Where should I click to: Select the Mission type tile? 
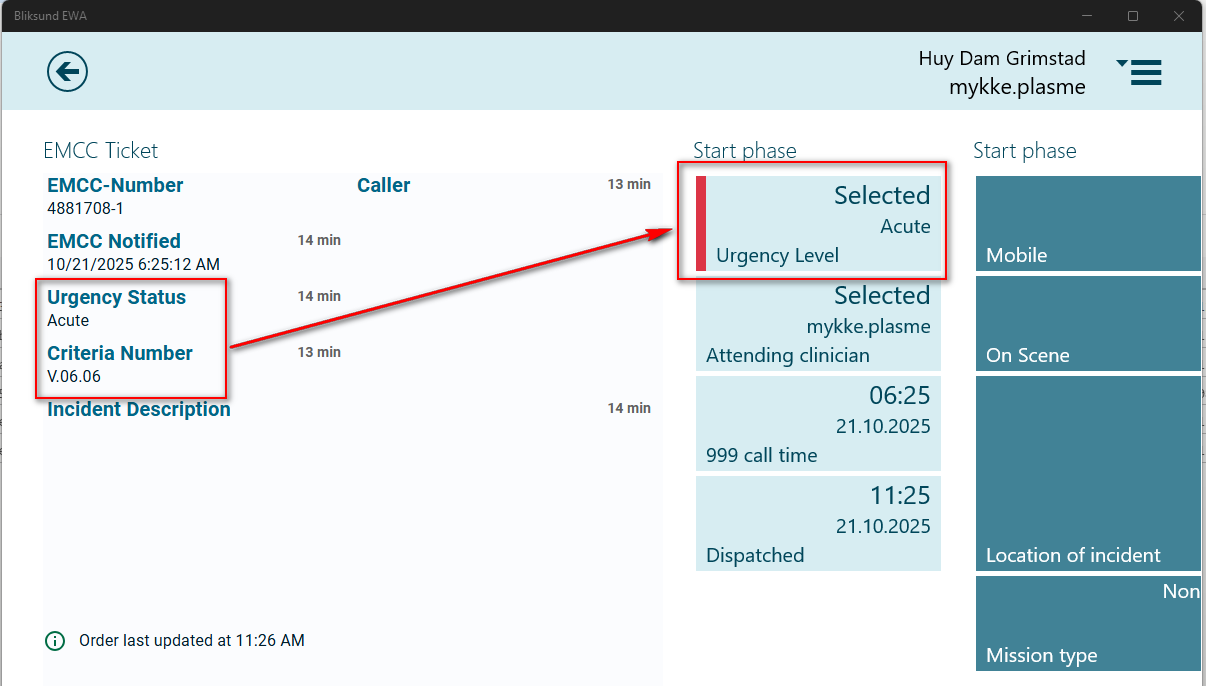1088,623
